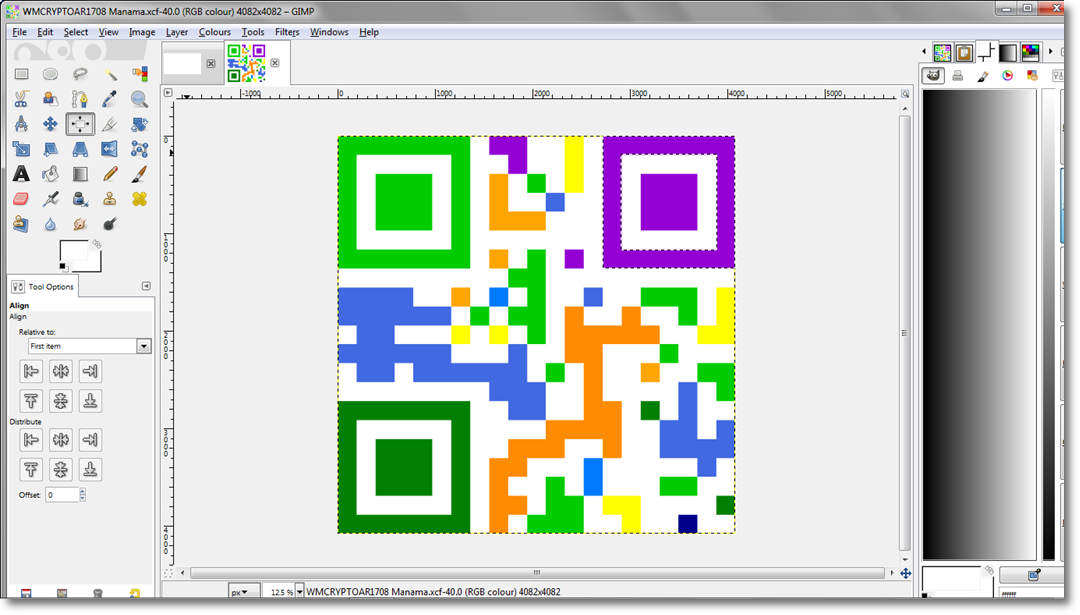Switch to colour Wheel selector
The height and width of the screenshot is (615, 1080).
(1008, 76)
